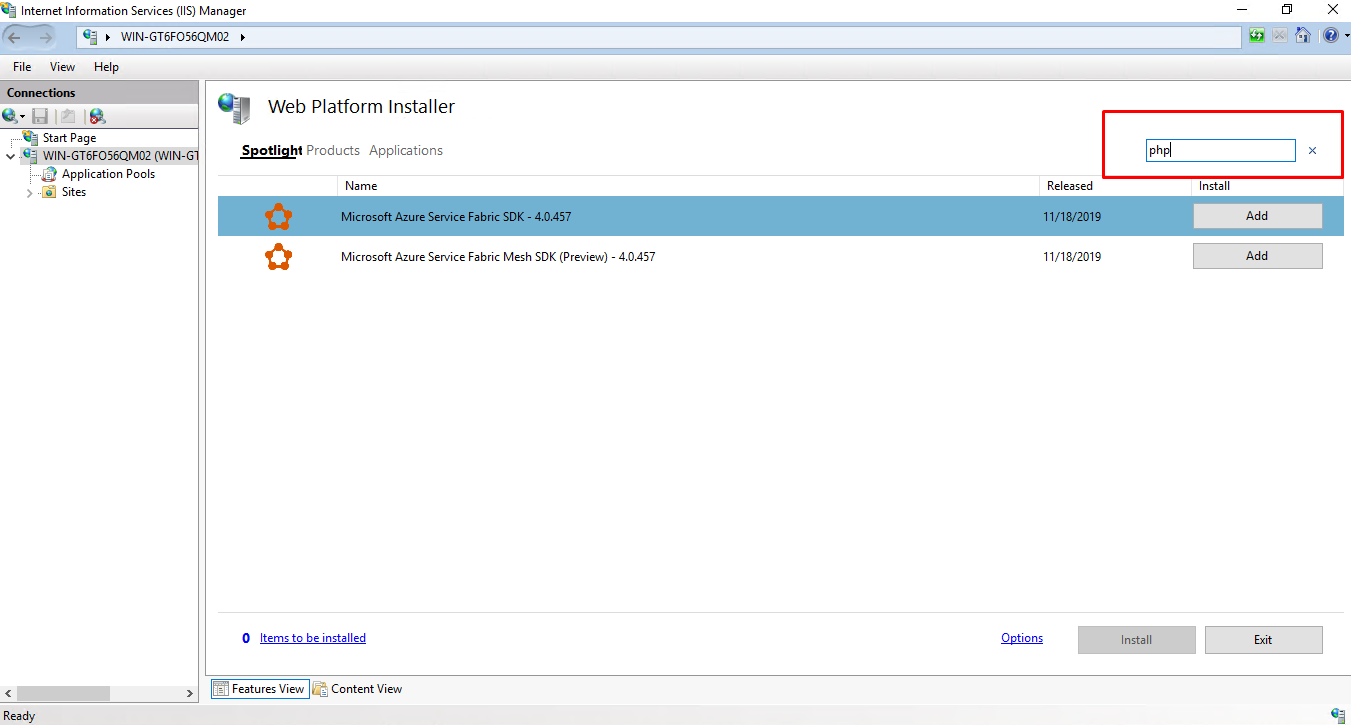Click the Service Fabric Mesh SDK product icon
Screen dimensions: 1351x725
tap(279, 257)
